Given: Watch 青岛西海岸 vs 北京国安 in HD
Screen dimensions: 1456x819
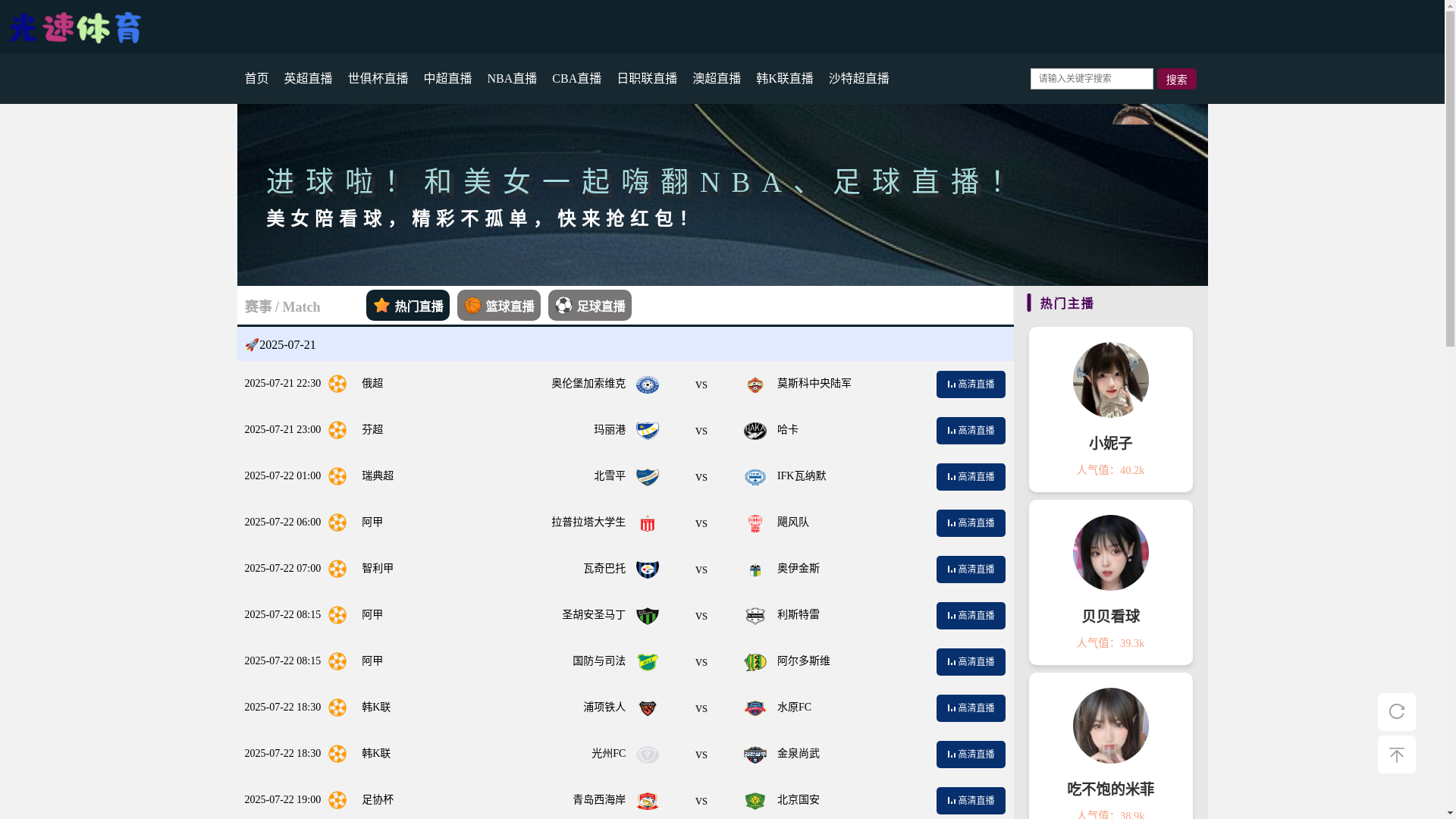Looking at the screenshot, I should pyautogui.click(x=971, y=801).
